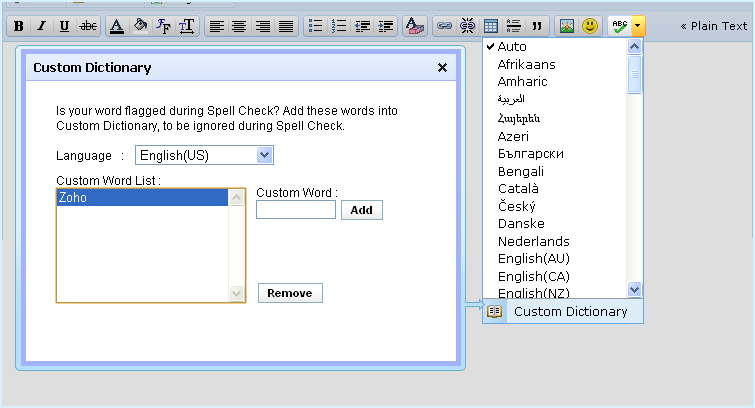755x408 pixels.
Task: Click the blockquote icon
Action: (x=539, y=27)
